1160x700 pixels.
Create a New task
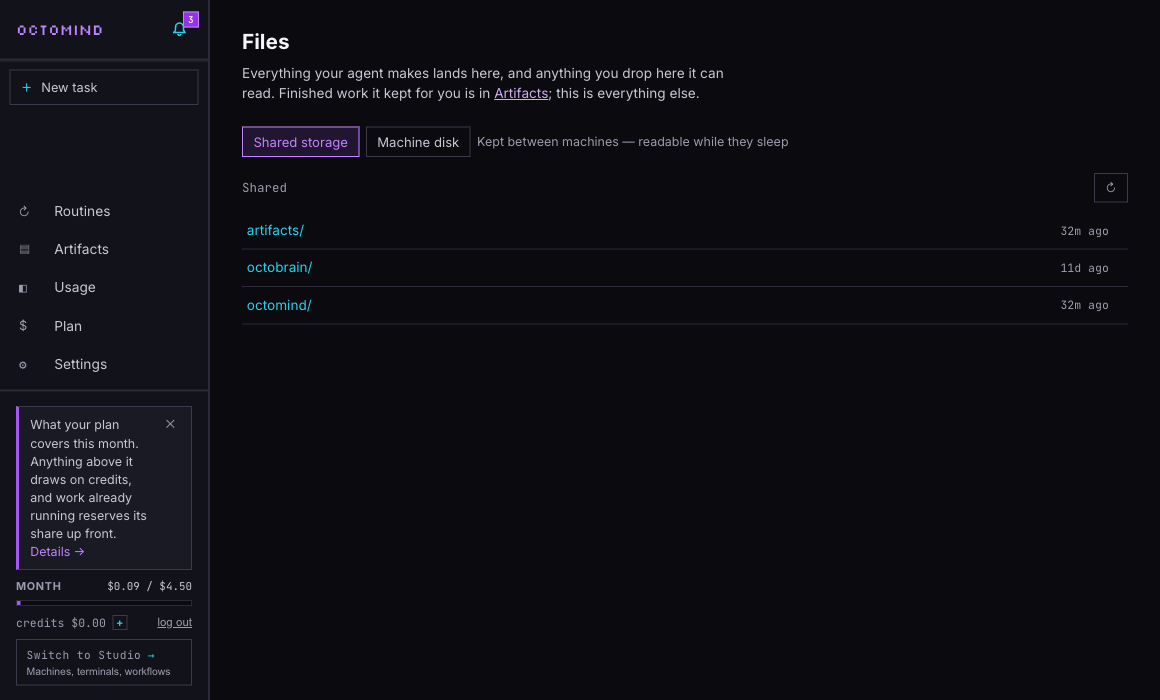[x=104, y=87]
